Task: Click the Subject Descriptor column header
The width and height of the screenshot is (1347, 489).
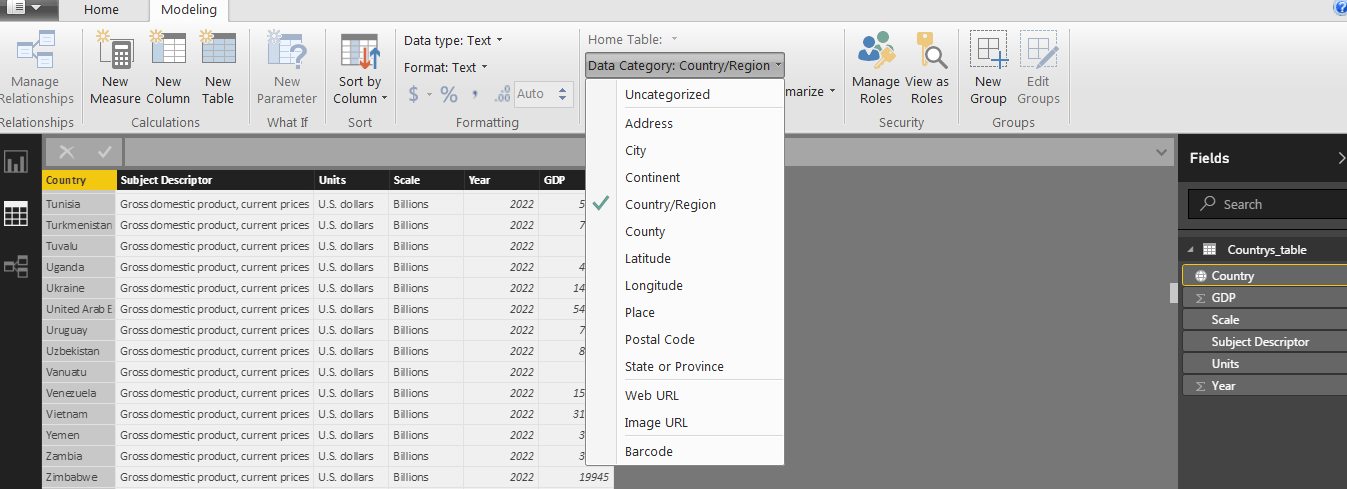Action: click(215, 180)
